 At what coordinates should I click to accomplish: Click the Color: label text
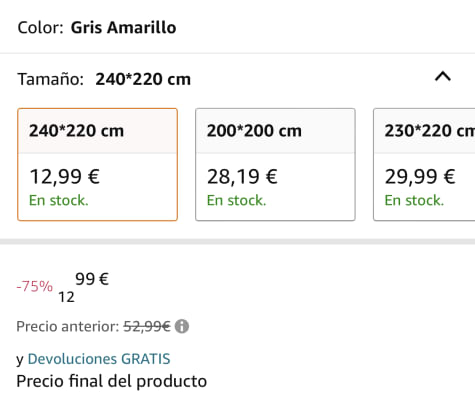(40, 28)
